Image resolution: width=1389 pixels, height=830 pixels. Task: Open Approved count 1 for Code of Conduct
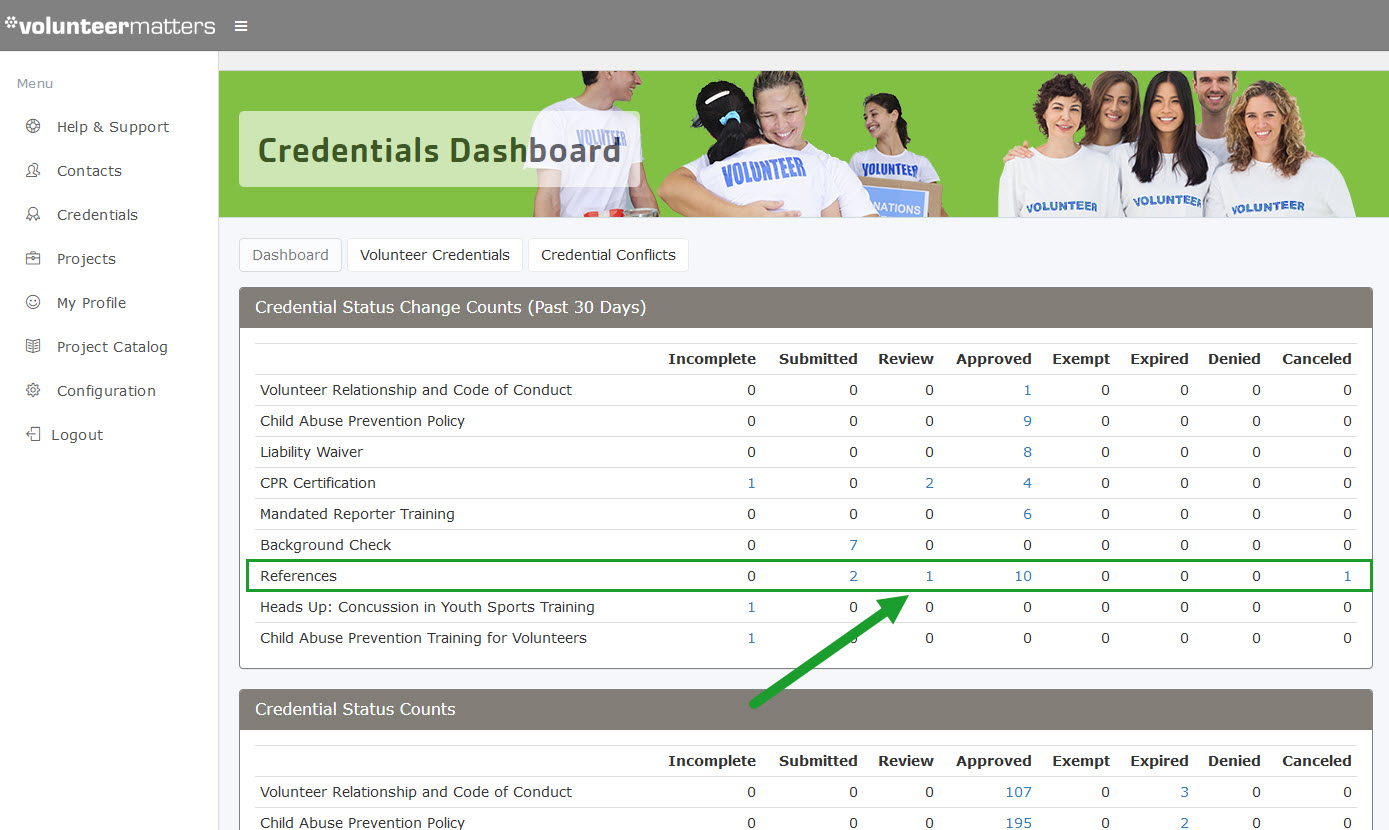pos(1027,390)
